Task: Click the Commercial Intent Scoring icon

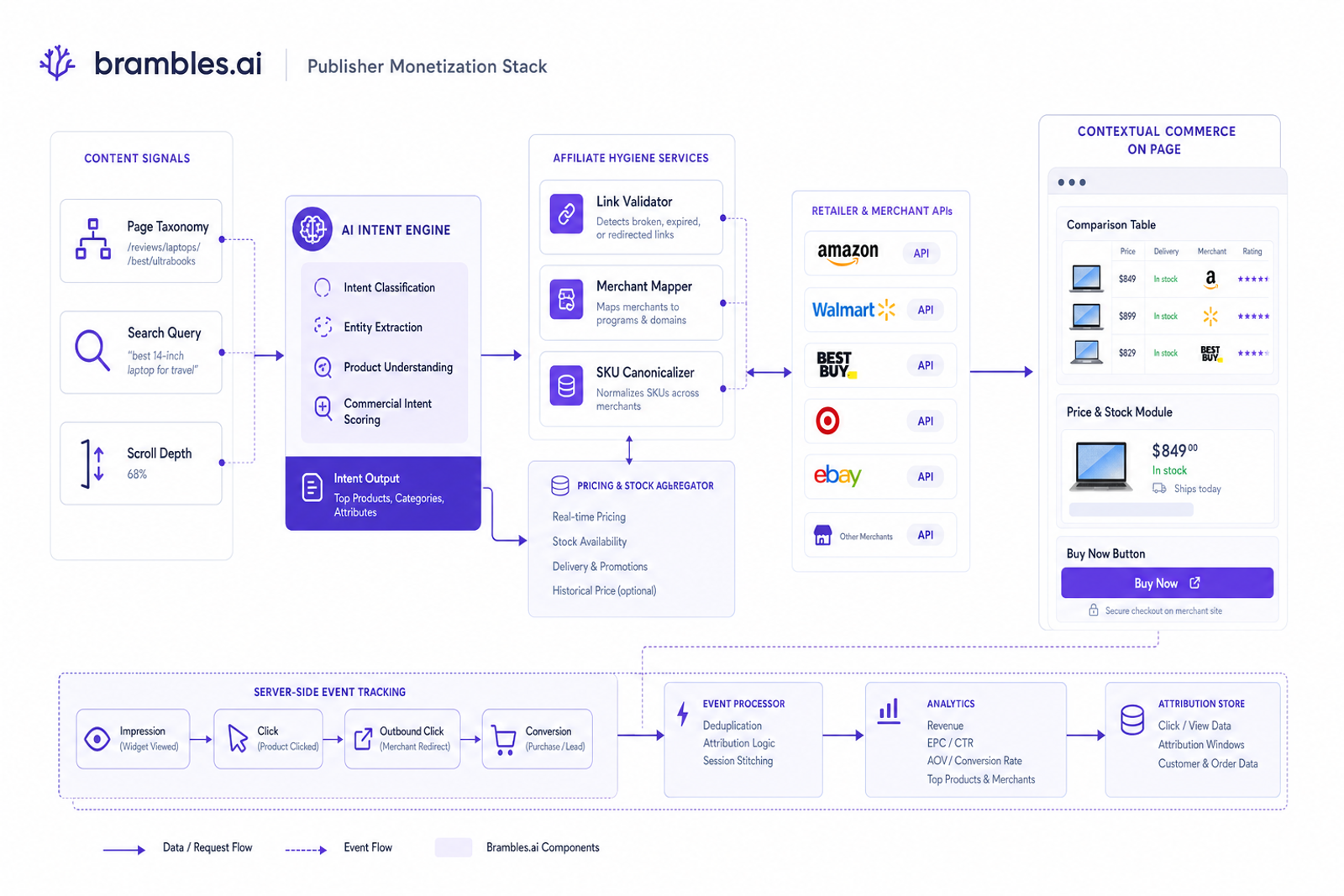Action: coord(323,408)
